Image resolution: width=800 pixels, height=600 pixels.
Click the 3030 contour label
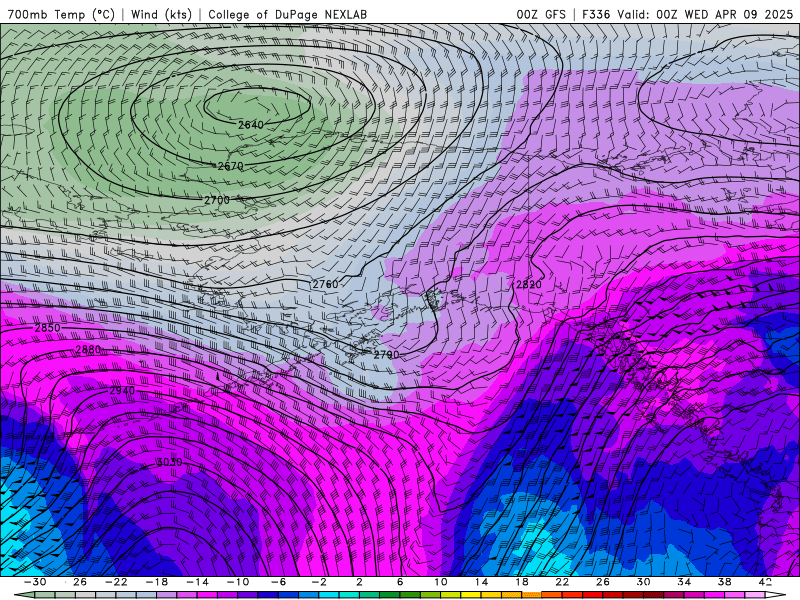169,462
